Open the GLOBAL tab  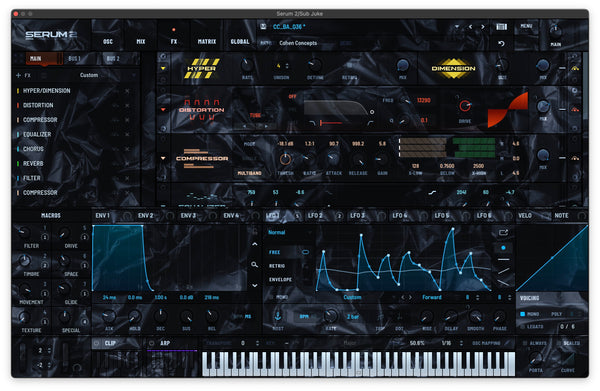point(240,42)
